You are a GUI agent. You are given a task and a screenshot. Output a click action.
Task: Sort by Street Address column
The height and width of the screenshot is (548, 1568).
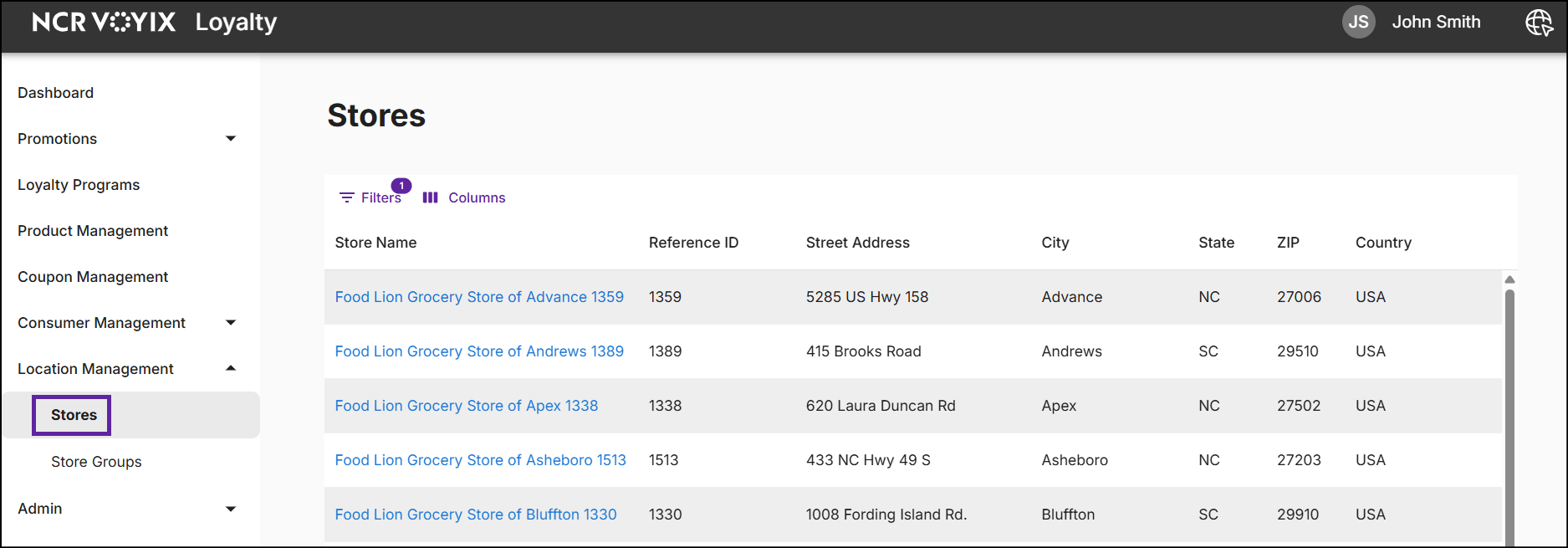(x=857, y=243)
